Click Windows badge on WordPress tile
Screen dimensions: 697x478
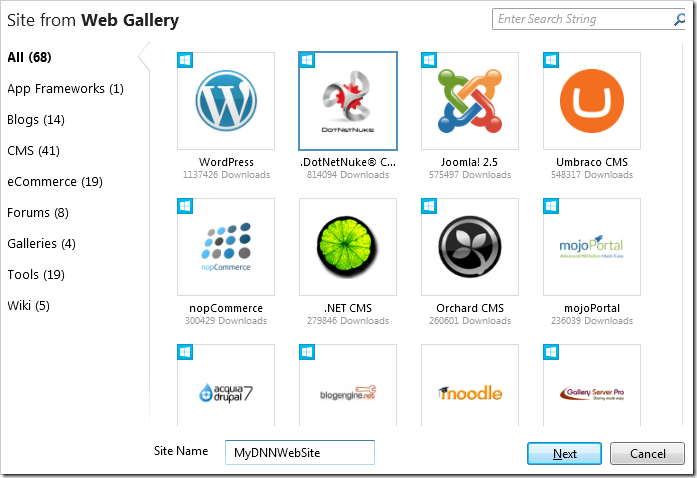pos(185,60)
